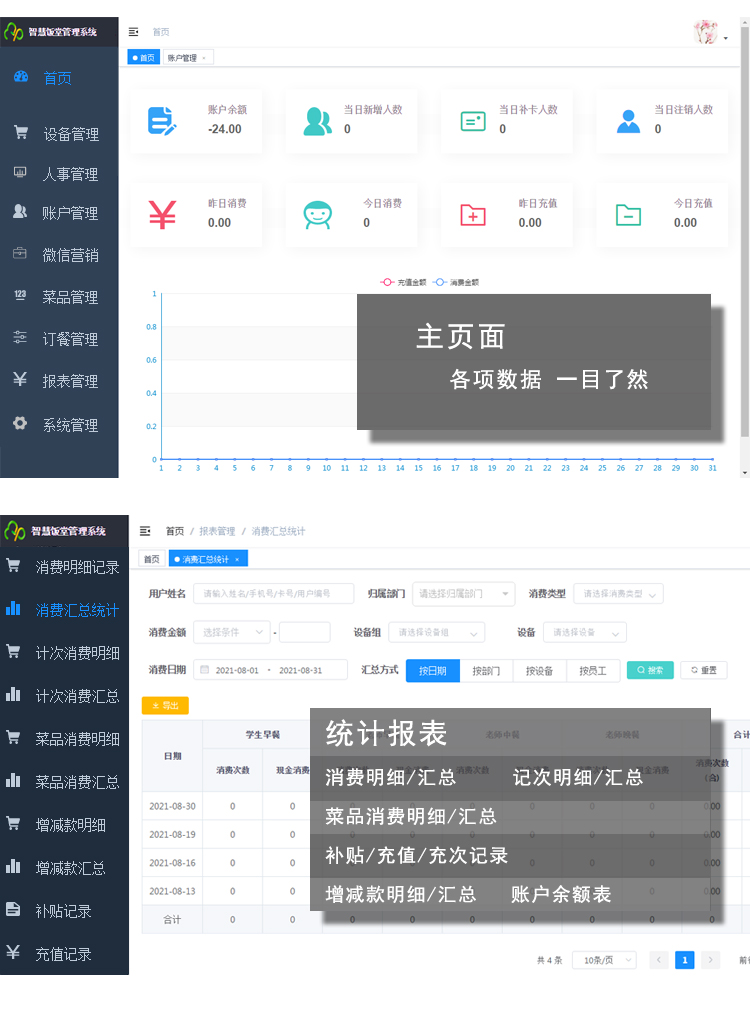Screen dimensions: 750x1018
Task: Switch to 首页 tab in bottom panel
Action: [x=152, y=559]
